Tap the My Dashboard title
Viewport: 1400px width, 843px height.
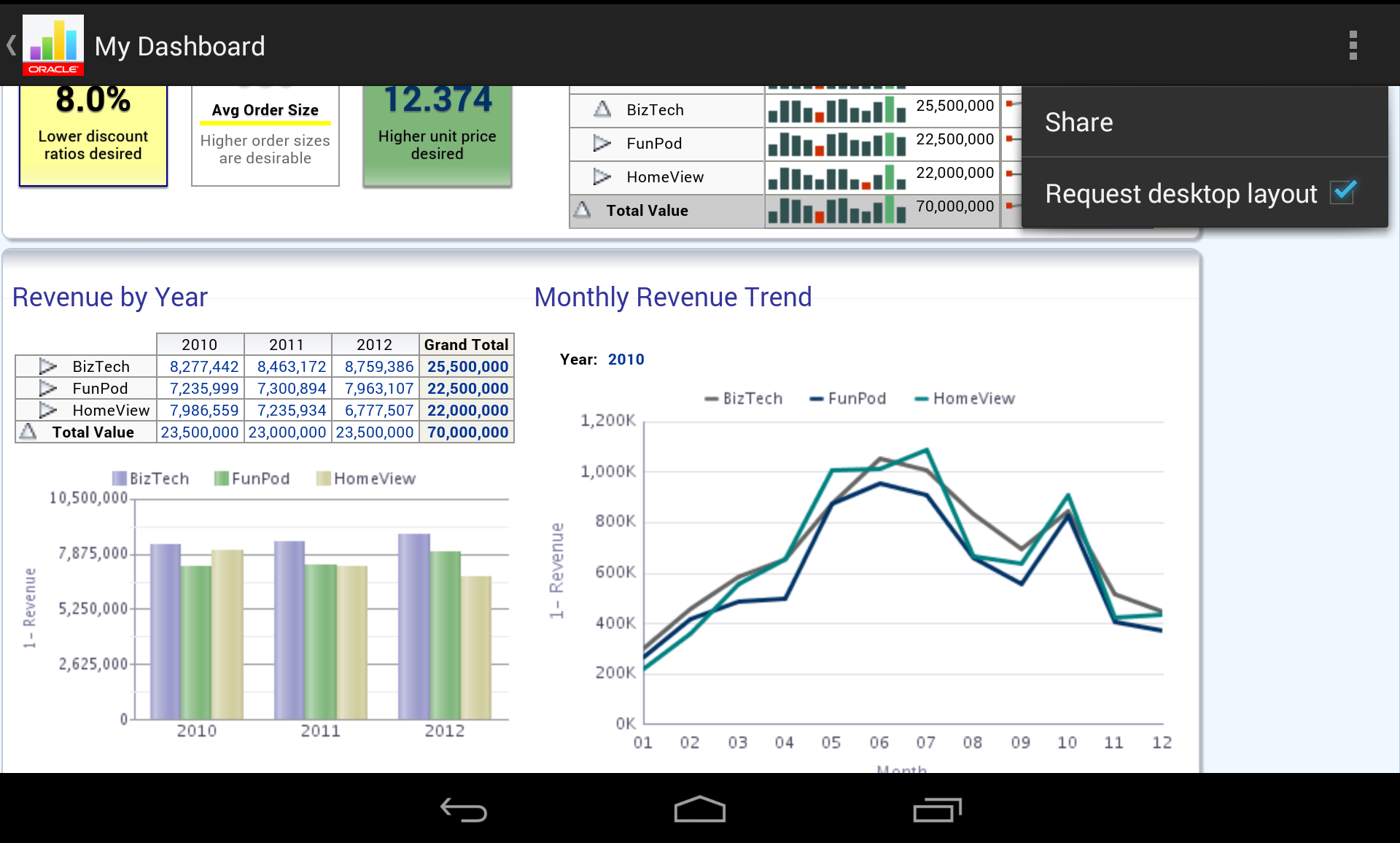click(x=179, y=46)
